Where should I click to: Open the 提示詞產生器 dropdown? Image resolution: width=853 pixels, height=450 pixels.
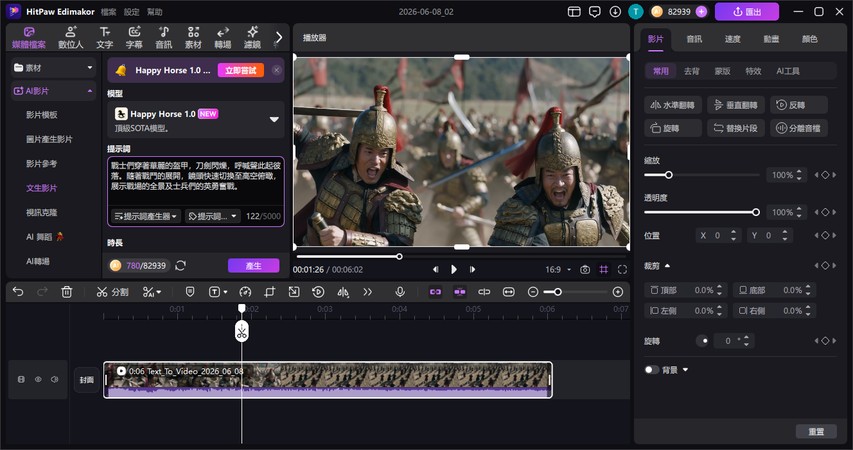click(x=146, y=216)
